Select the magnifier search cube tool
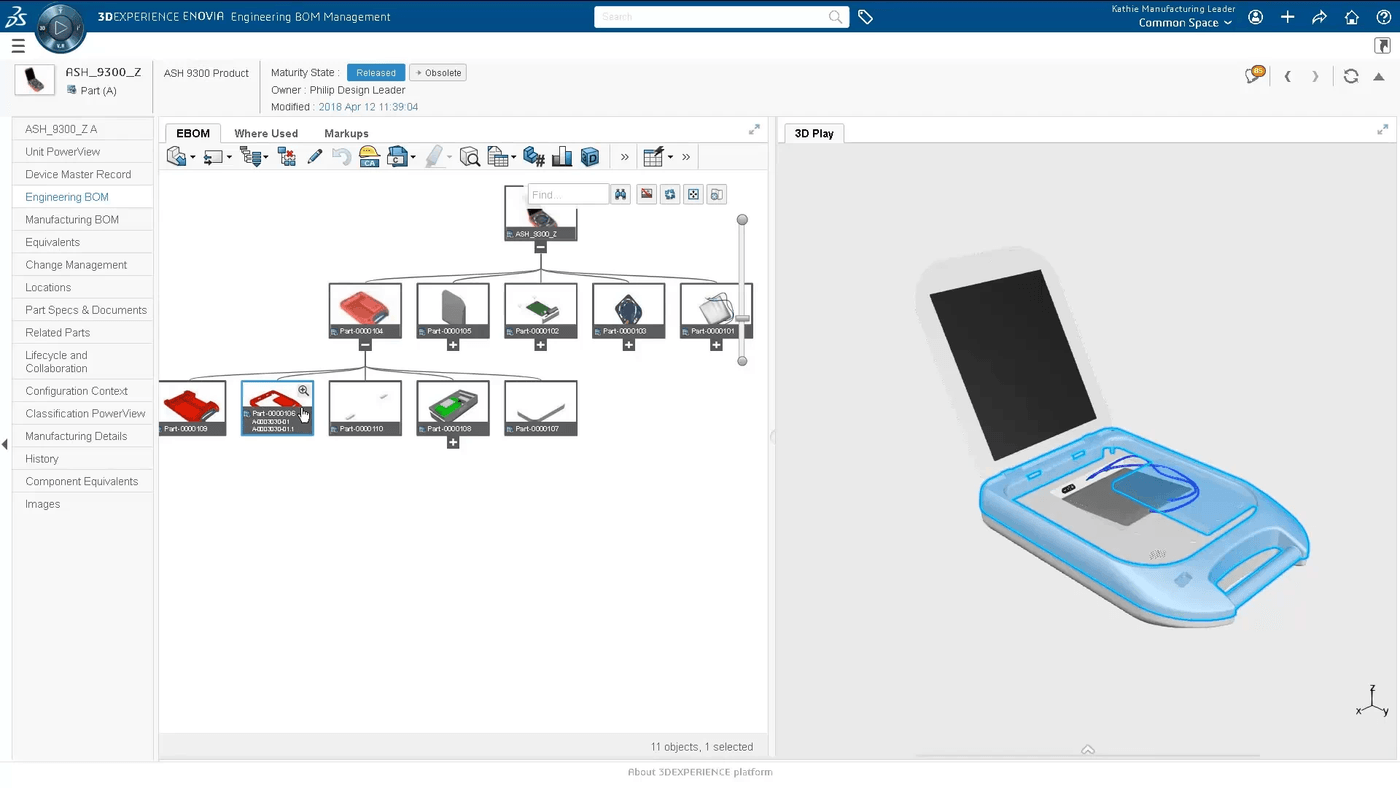This screenshot has width=1400, height=788. click(469, 156)
